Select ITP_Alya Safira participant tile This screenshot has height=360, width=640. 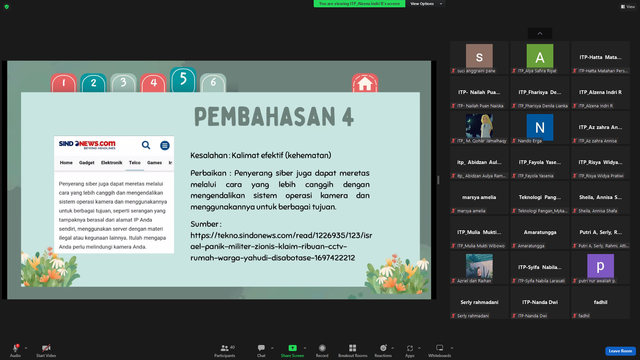point(540,58)
